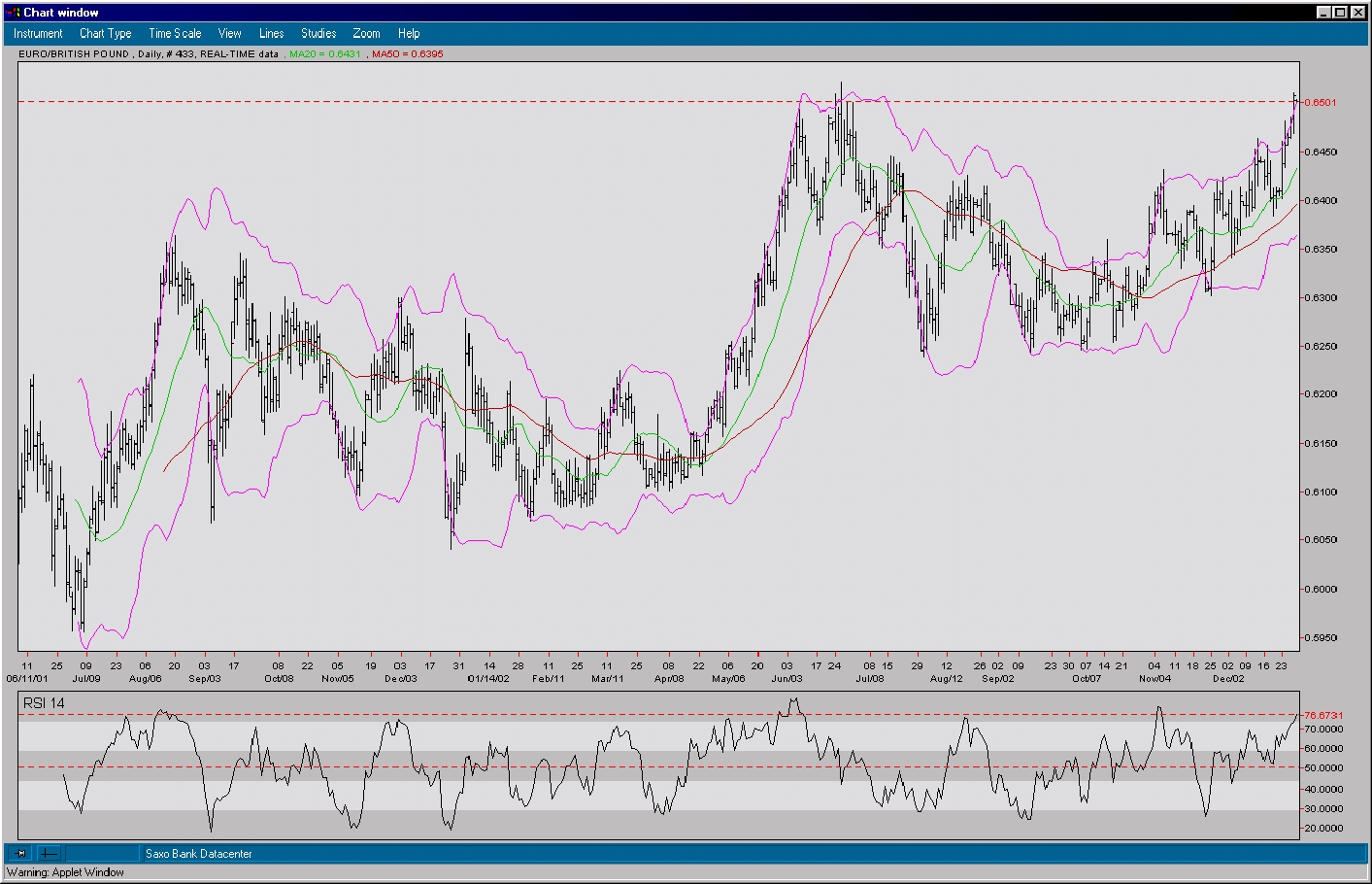
Task: Open the Time Scale menu
Action: coord(175,33)
